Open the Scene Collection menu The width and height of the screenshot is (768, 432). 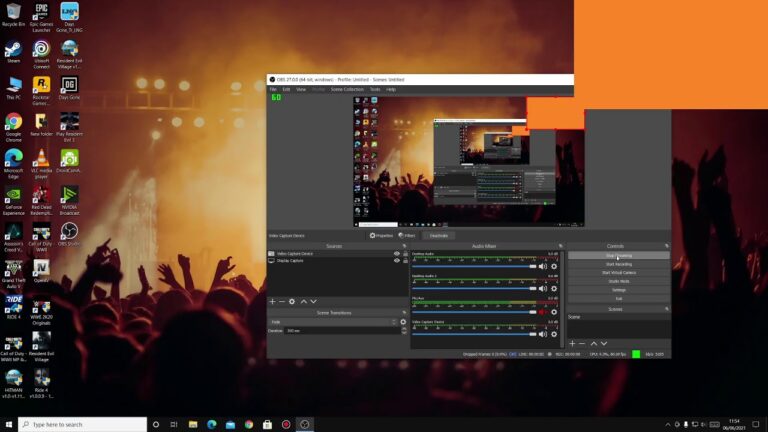pyautogui.click(x=347, y=89)
